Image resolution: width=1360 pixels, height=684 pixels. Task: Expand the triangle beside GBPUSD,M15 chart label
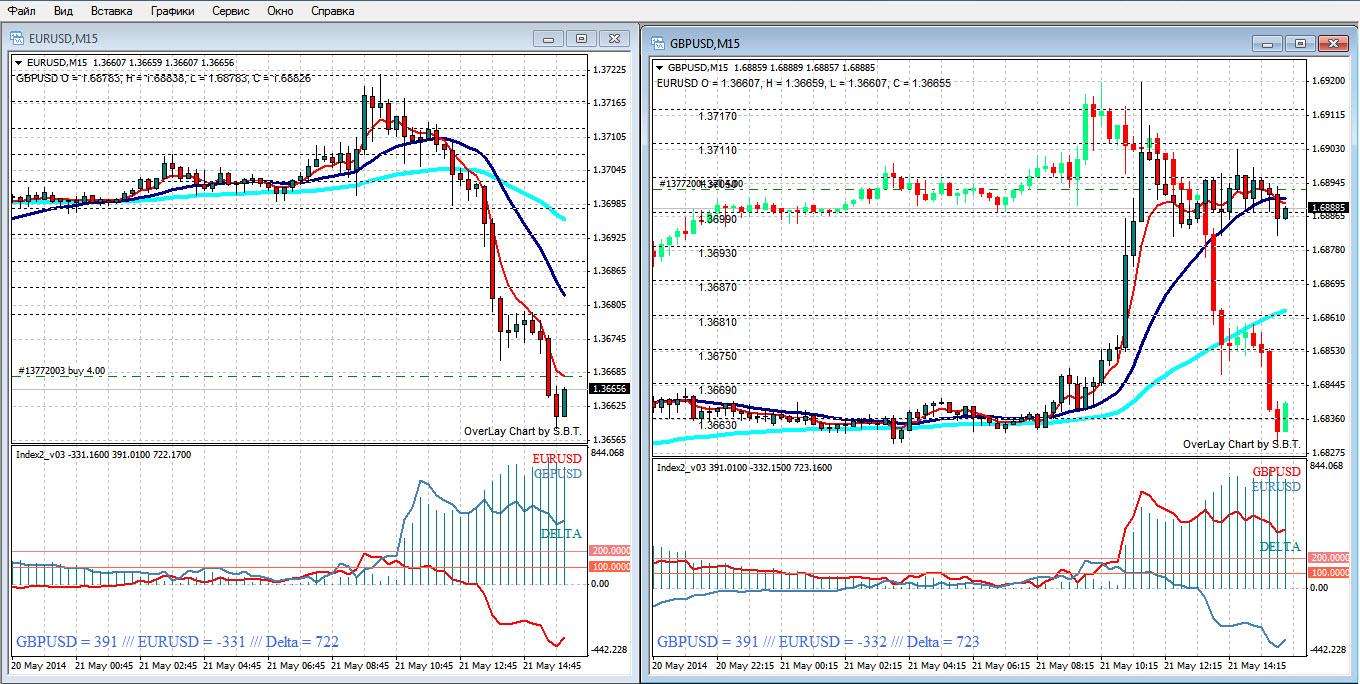click(x=660, y=67)
